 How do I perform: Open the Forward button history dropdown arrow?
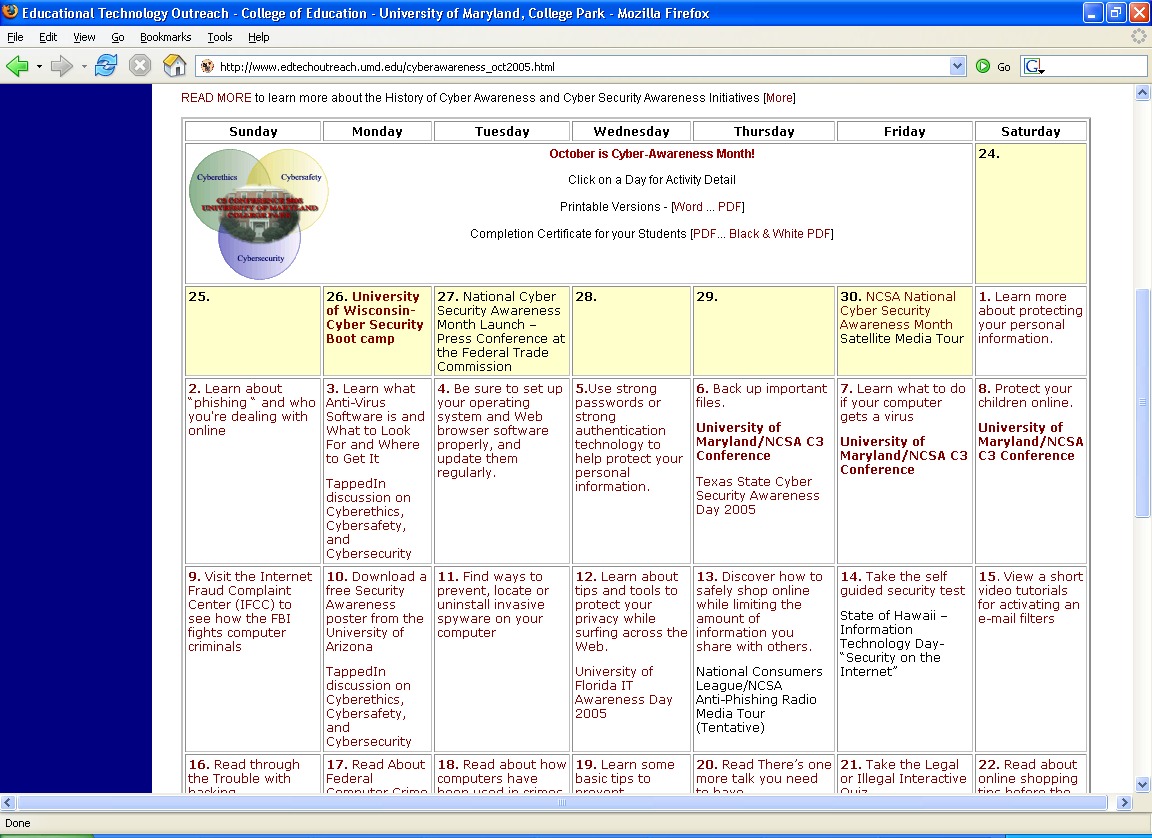tap(84, 66)
